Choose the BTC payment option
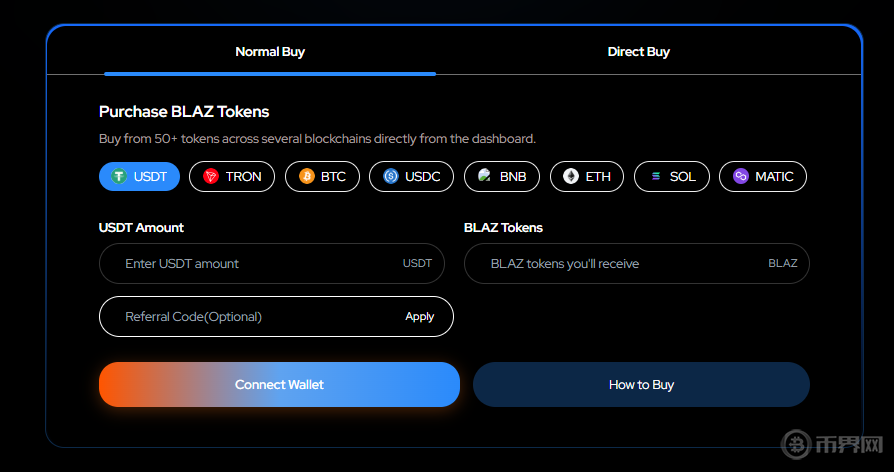This screenshot has width=894, height=472. point(321,177)
